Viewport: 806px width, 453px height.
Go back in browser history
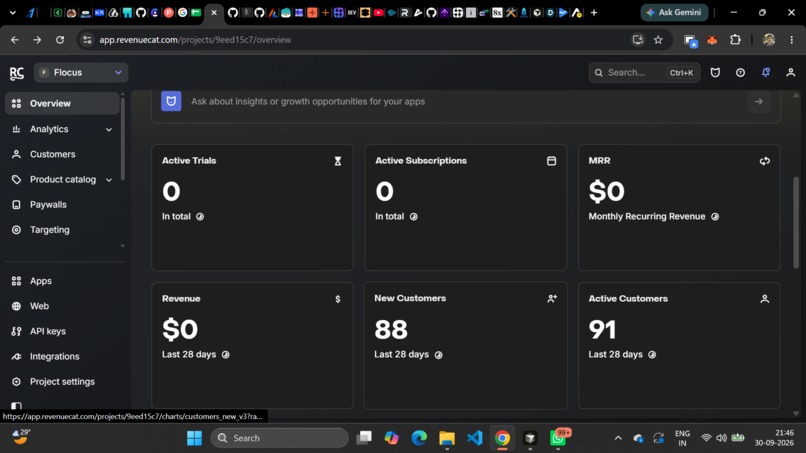[14, 40]
